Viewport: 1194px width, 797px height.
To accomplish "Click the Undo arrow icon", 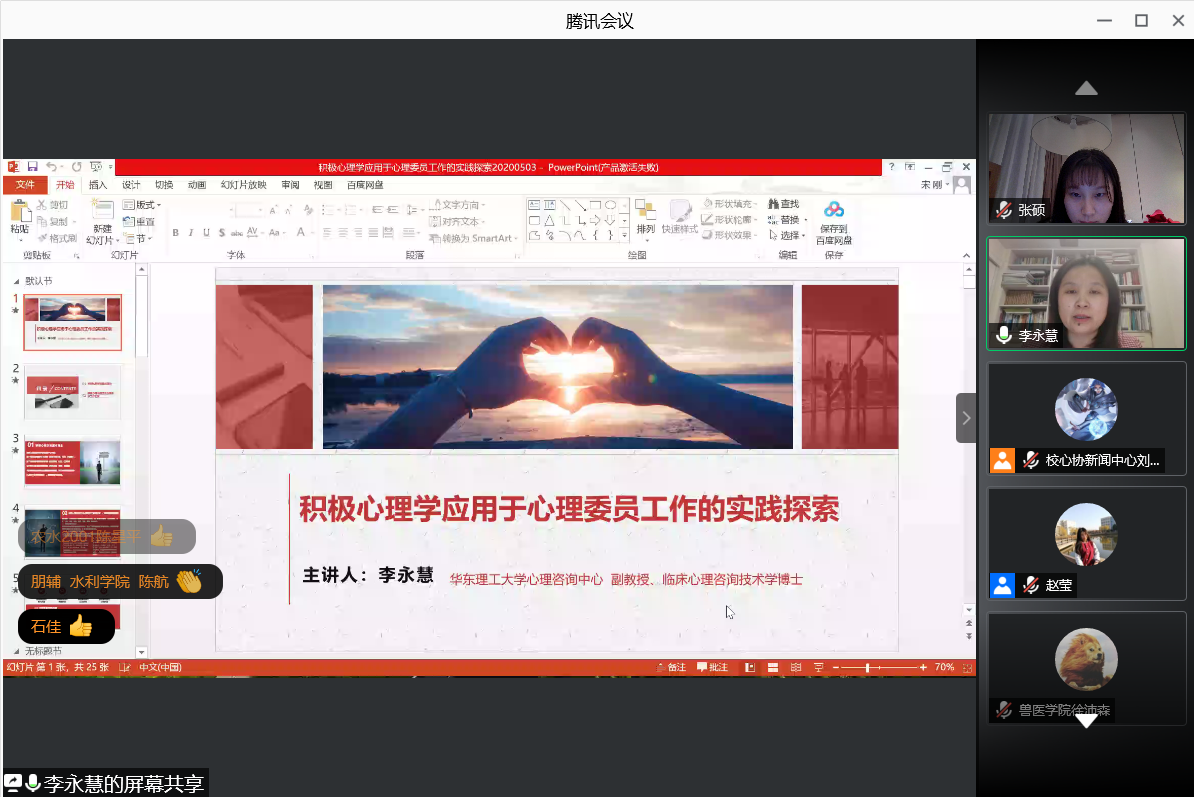I will click(x=51, y=167).
